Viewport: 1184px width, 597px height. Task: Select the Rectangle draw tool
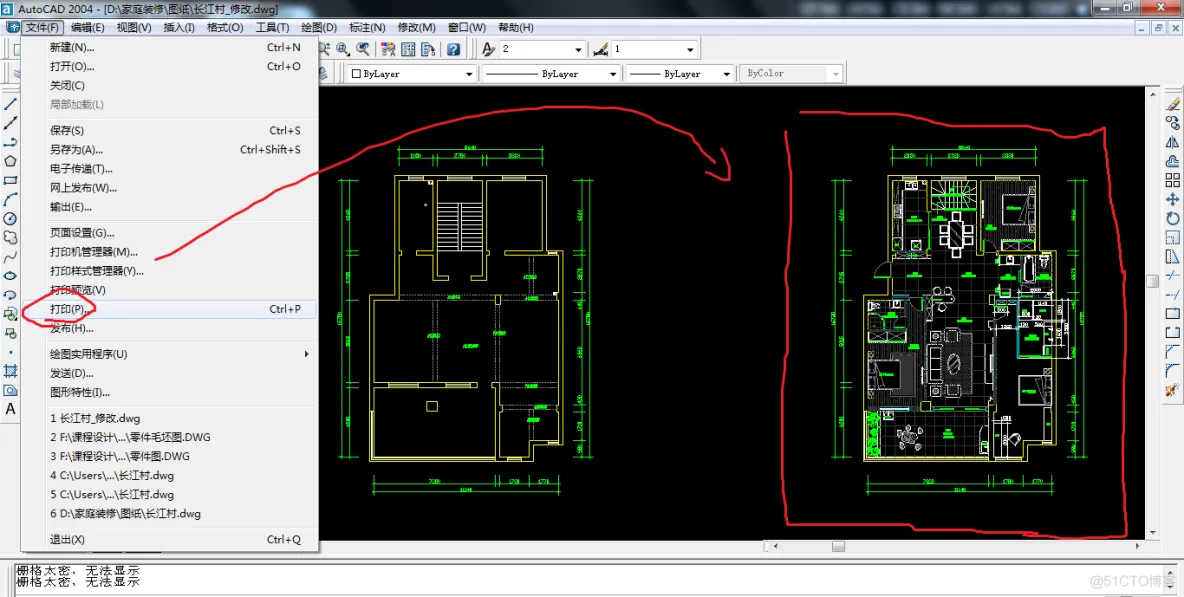click(11, 180)
